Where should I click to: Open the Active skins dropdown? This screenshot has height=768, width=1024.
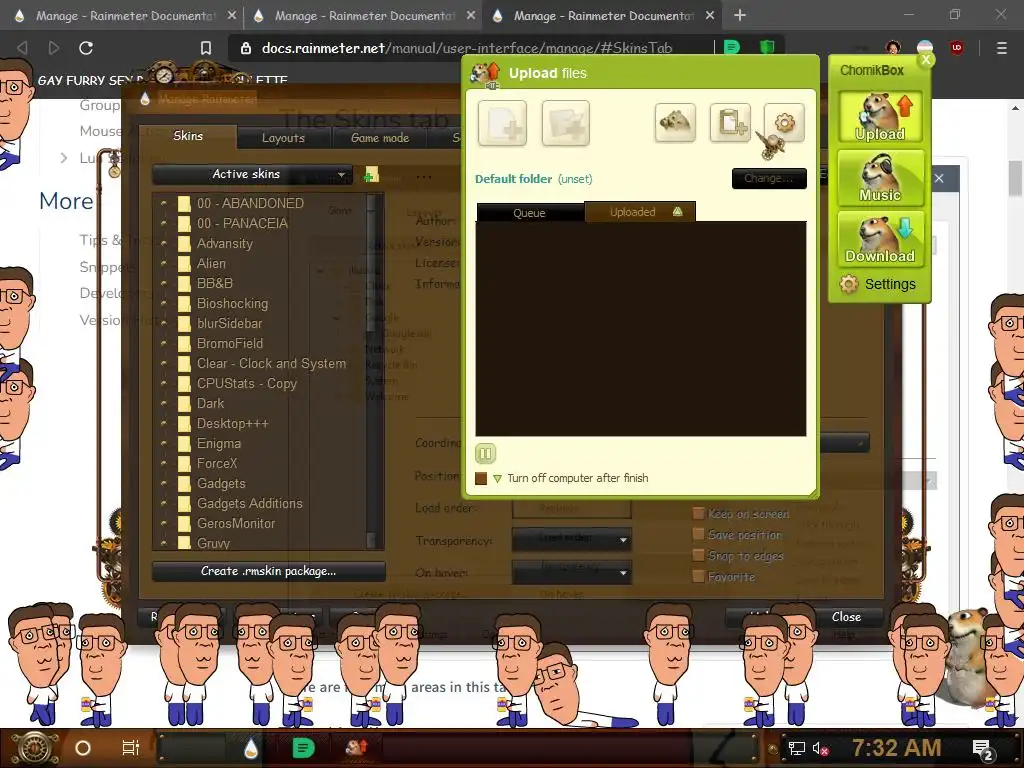point(252,174)
